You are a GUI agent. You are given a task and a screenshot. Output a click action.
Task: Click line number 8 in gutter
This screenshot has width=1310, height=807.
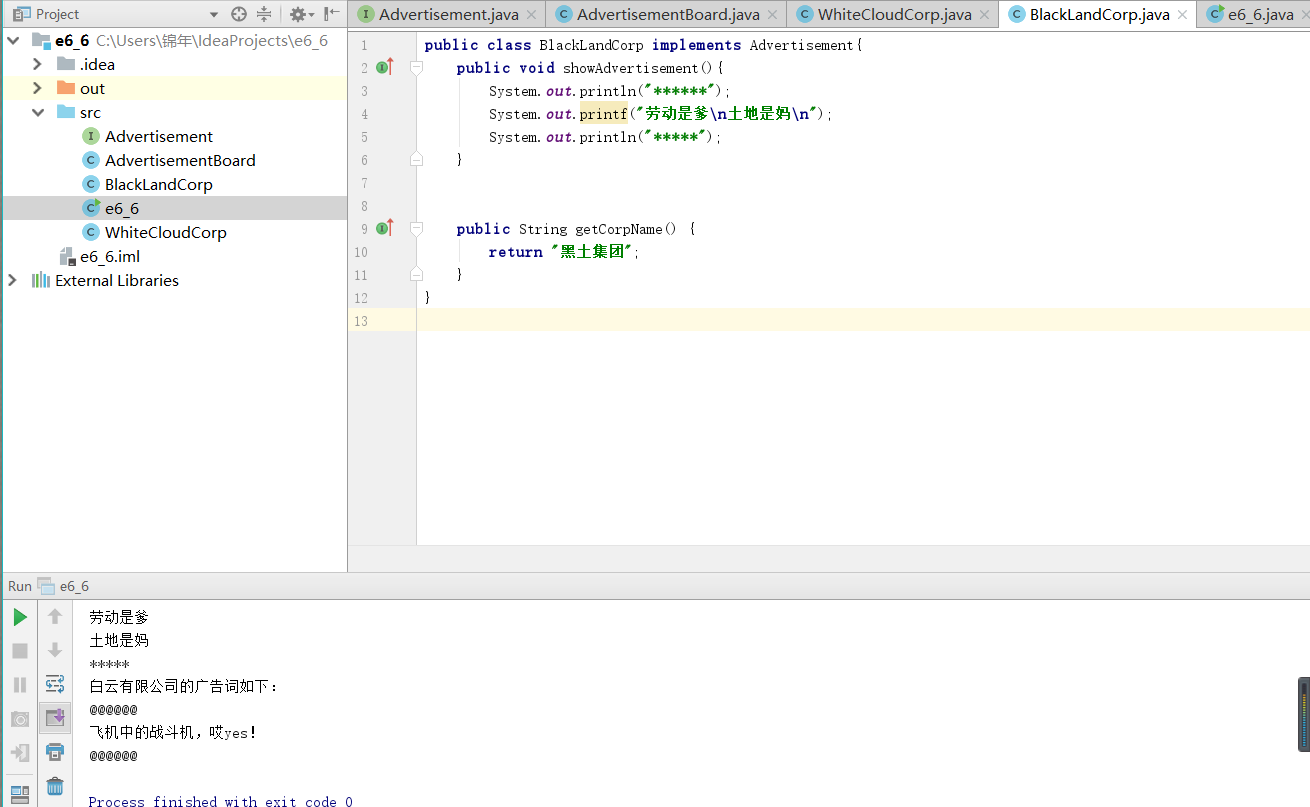(x=364, y=206)
